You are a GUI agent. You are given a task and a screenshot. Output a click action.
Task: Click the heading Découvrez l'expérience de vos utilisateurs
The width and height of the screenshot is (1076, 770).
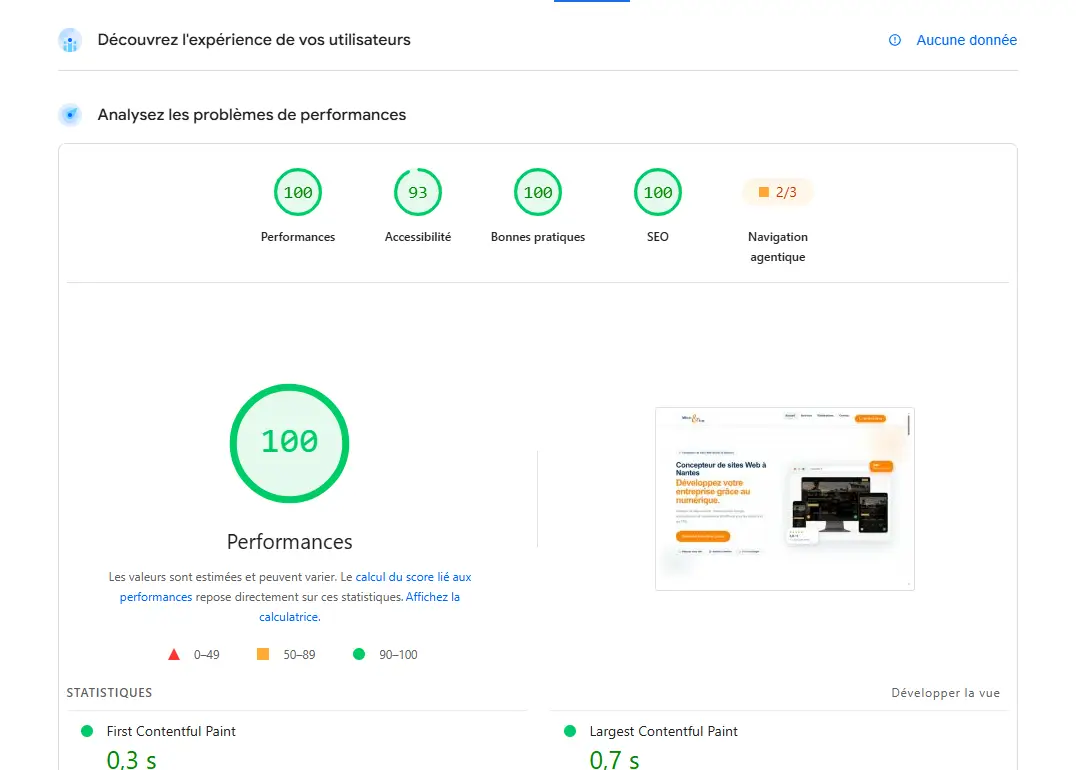tap(254, 40)
